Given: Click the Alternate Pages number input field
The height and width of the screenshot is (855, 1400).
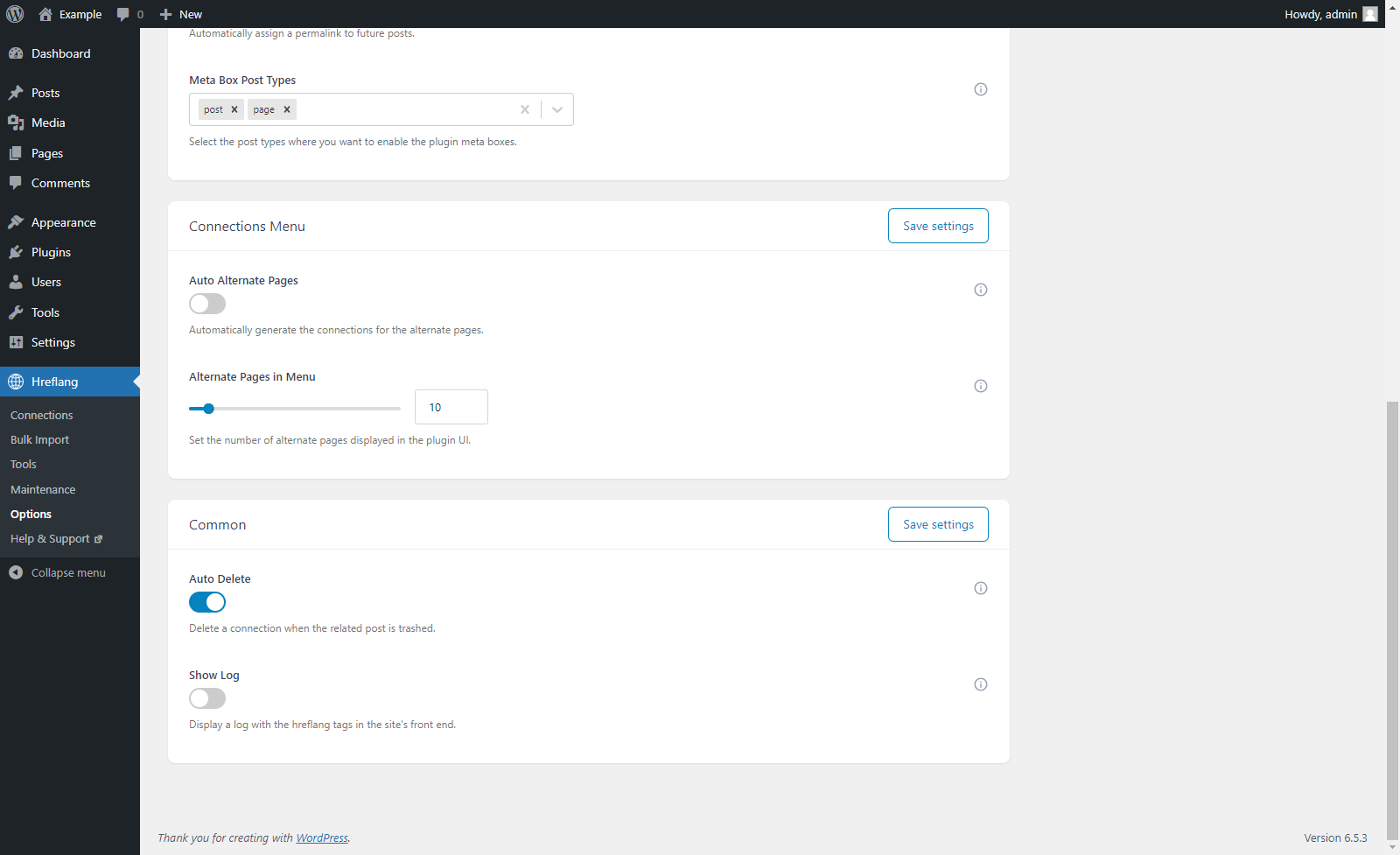Looking at the screenshot, I should [x=451, y=407].
